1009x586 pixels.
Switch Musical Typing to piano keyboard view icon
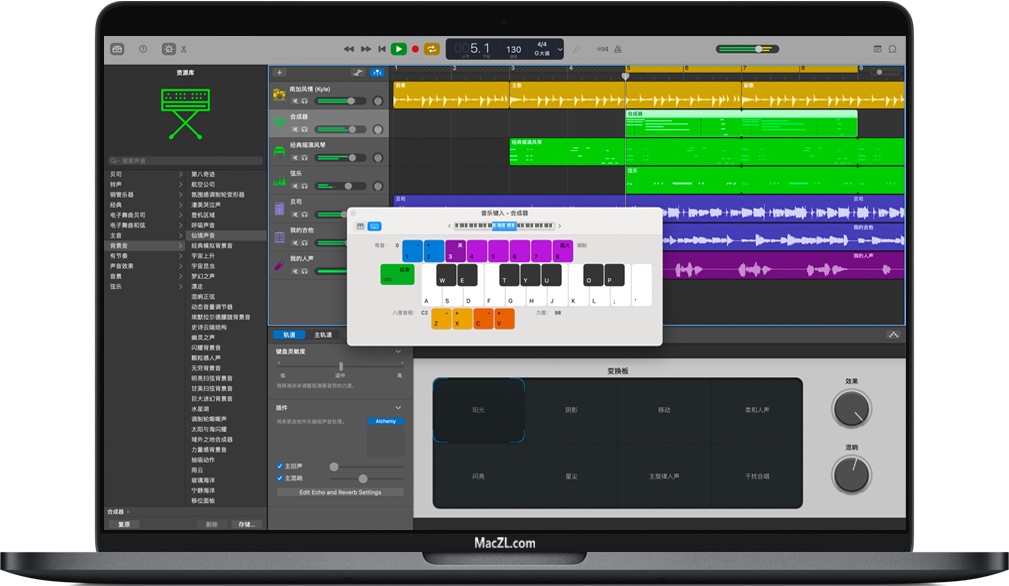[360, 226]
